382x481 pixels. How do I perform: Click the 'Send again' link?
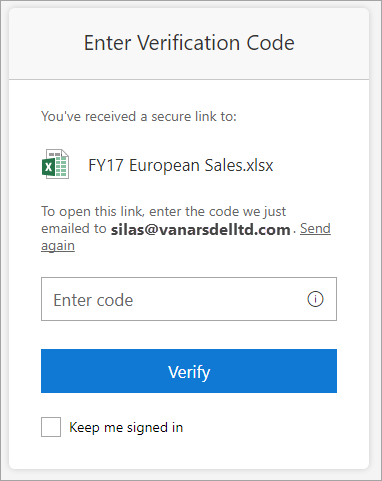(315, 229)
